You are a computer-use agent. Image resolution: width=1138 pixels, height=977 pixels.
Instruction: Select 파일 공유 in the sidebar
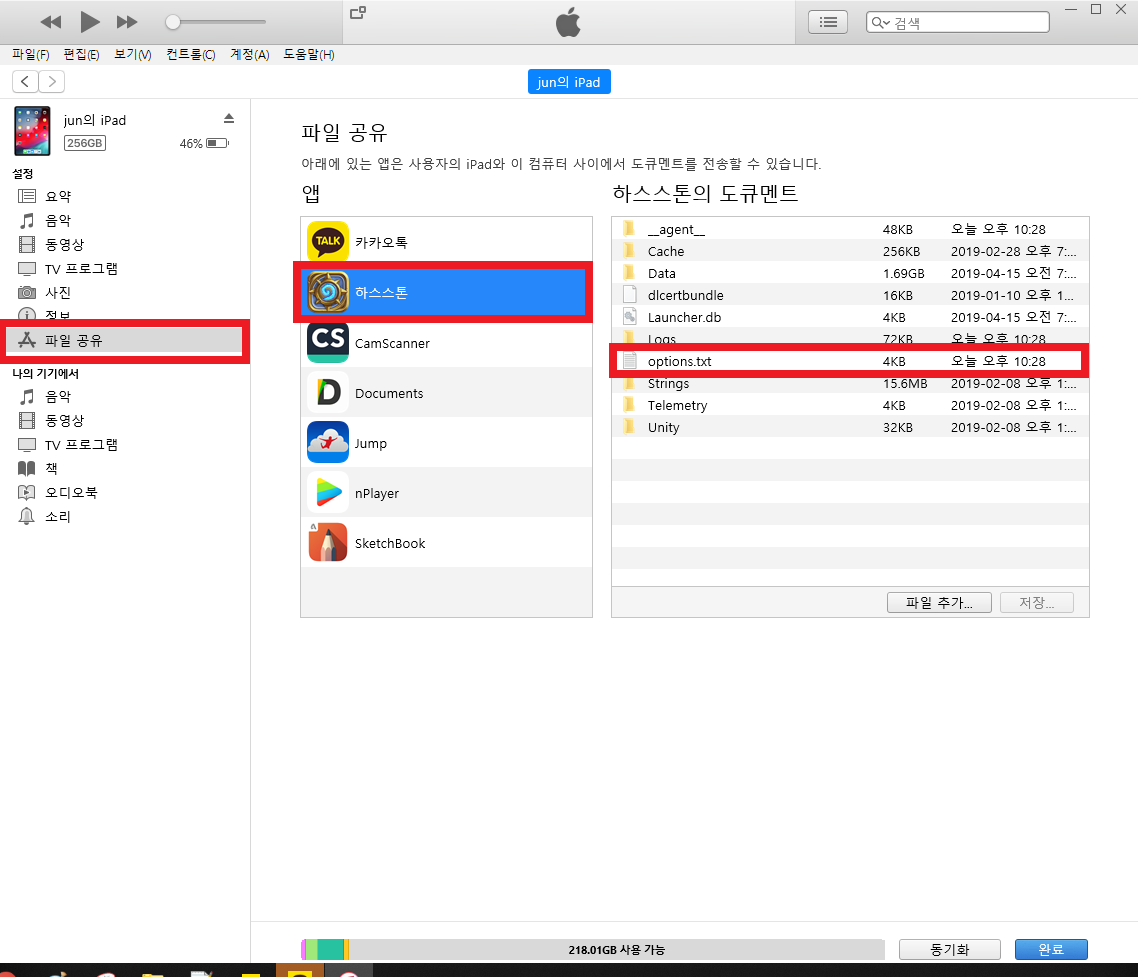pyautogui.click(x=124, y=340)
